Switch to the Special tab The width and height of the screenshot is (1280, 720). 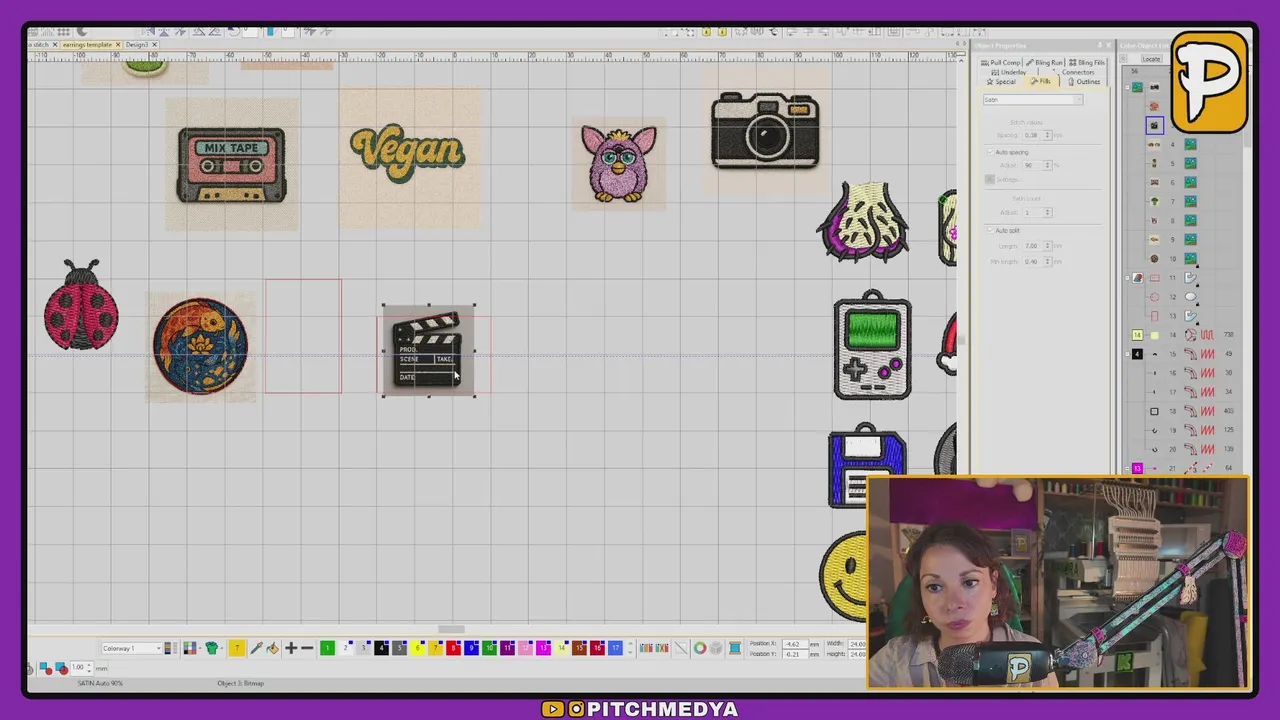coord(1001,81)
